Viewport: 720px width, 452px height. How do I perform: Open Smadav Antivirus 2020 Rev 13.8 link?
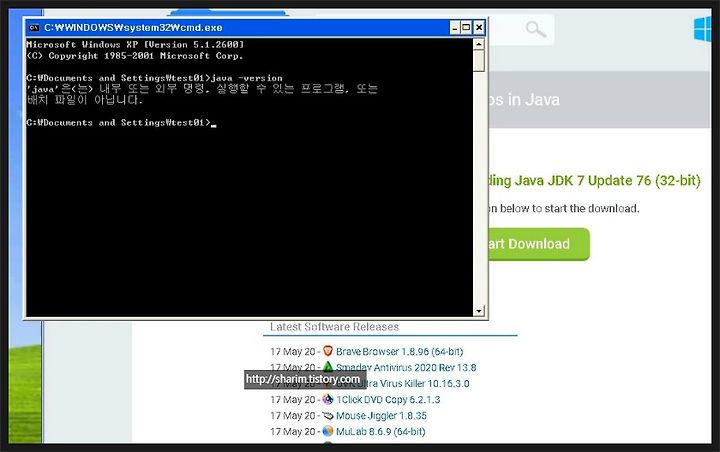point(406,367)
